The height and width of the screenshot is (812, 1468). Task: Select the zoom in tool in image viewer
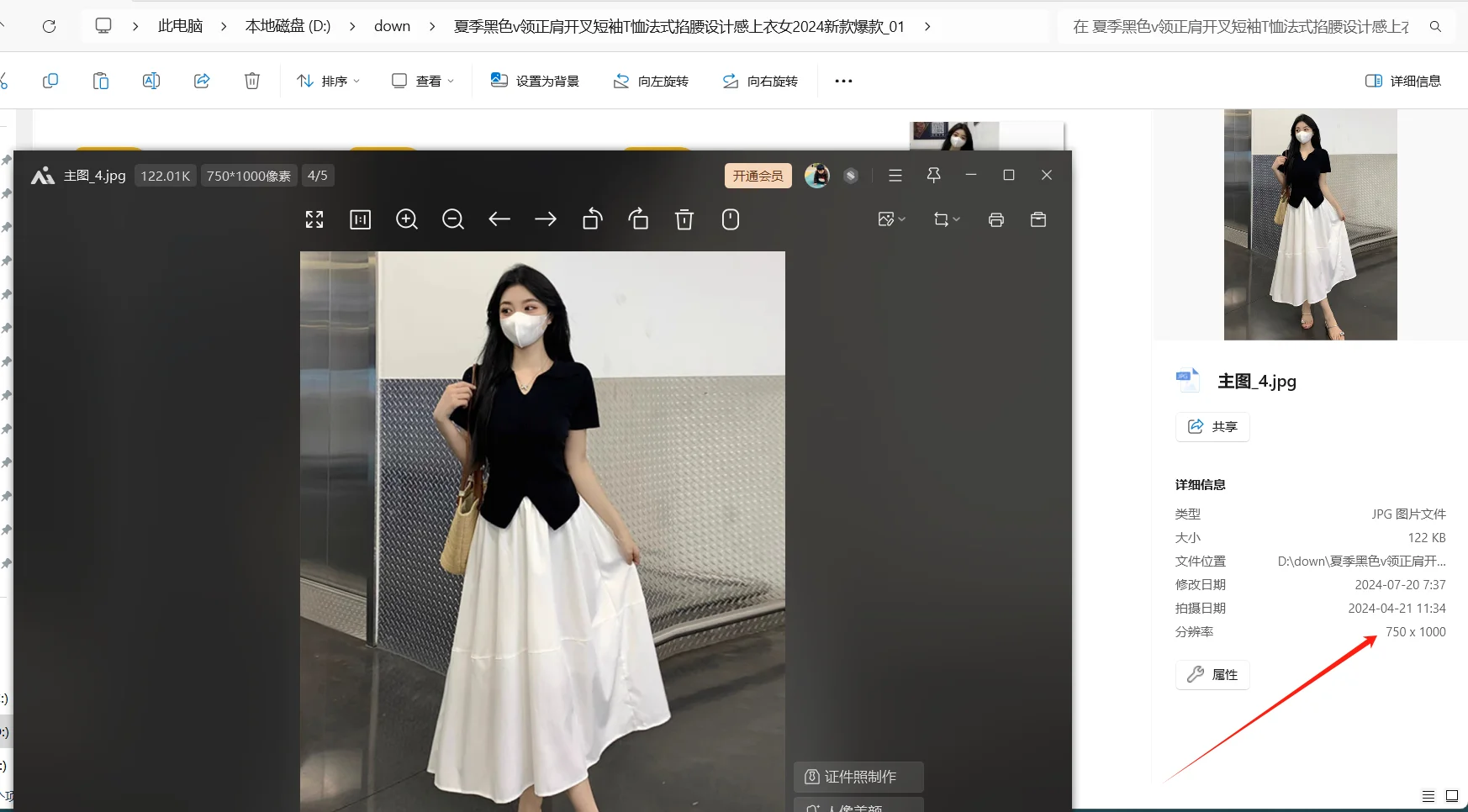click(406, 219)
